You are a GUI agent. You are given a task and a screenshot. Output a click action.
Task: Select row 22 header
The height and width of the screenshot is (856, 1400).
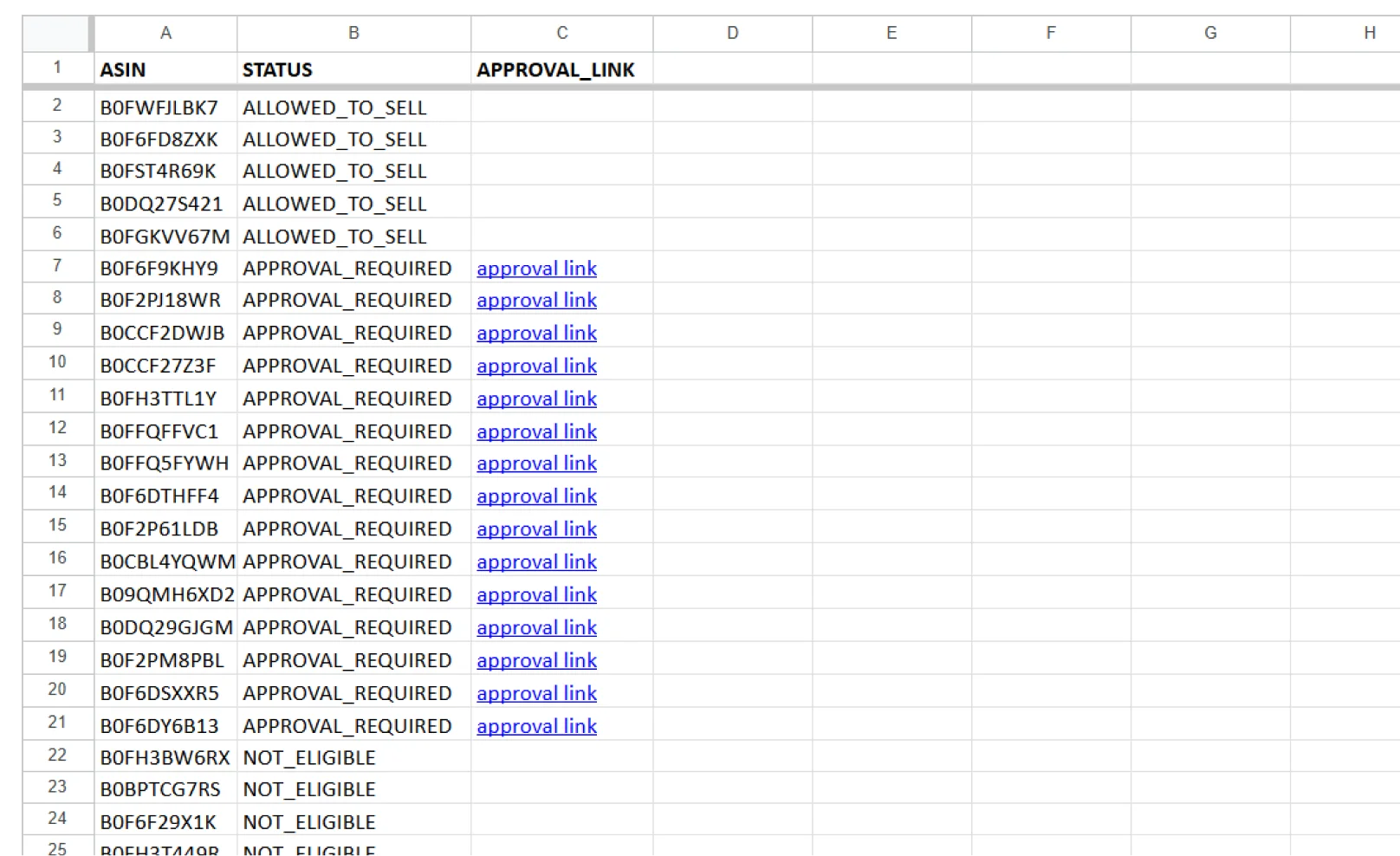57,755
